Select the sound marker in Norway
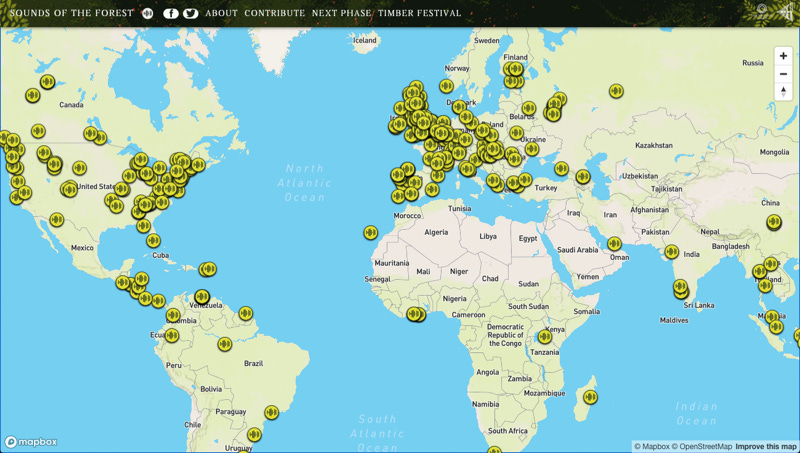This screenshot has height=453, width=800. [x=446, y=86]
